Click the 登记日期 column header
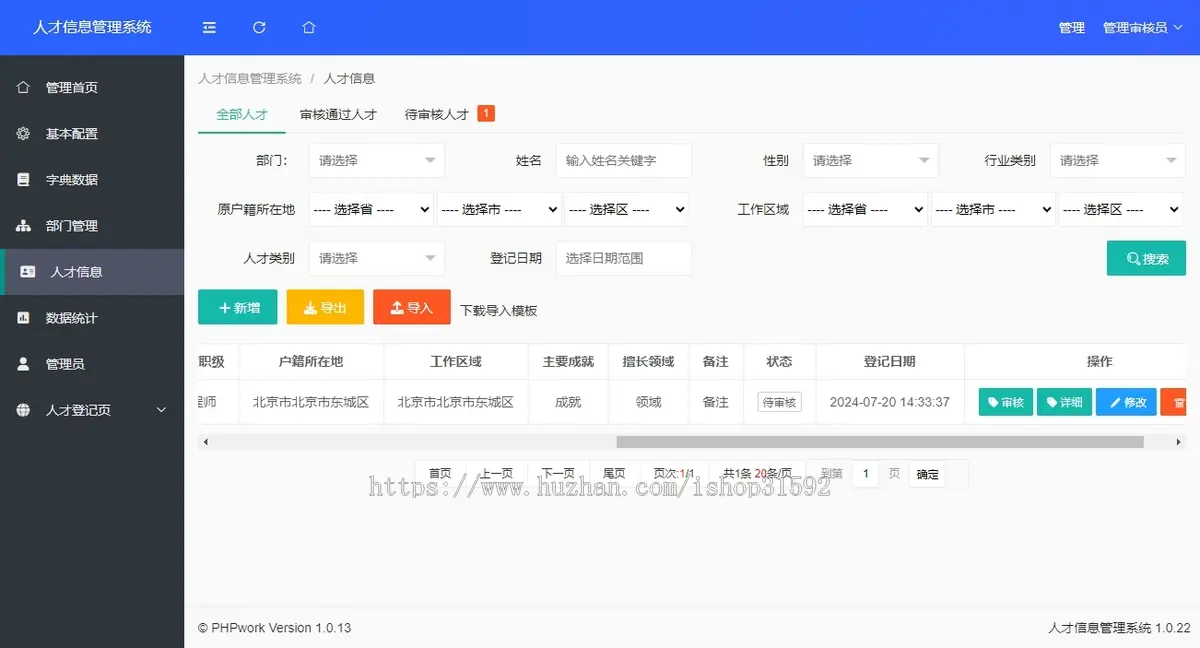This screenshot has width=1200, height=648. tap(890, 362)
